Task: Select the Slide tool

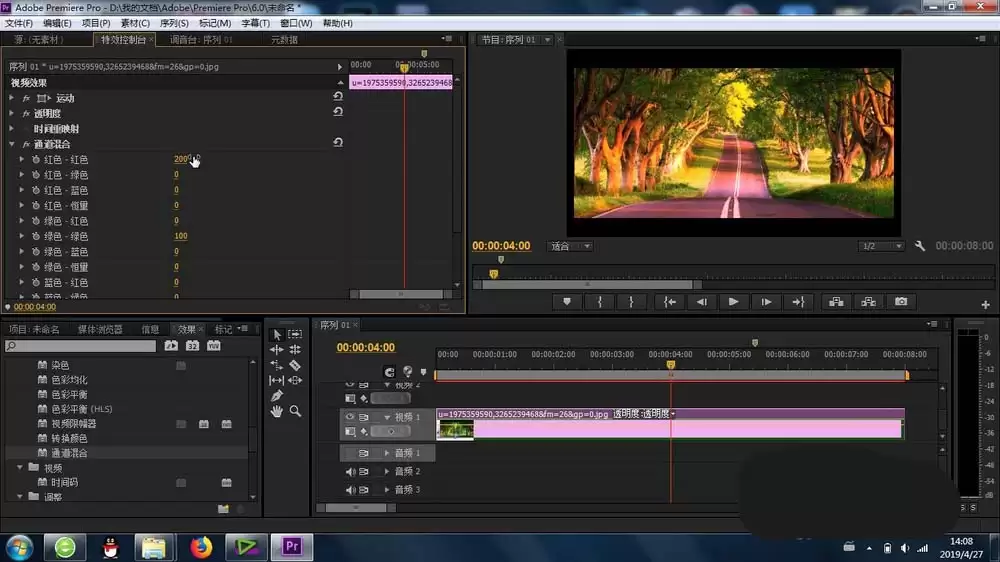Action: pos(295,380)
